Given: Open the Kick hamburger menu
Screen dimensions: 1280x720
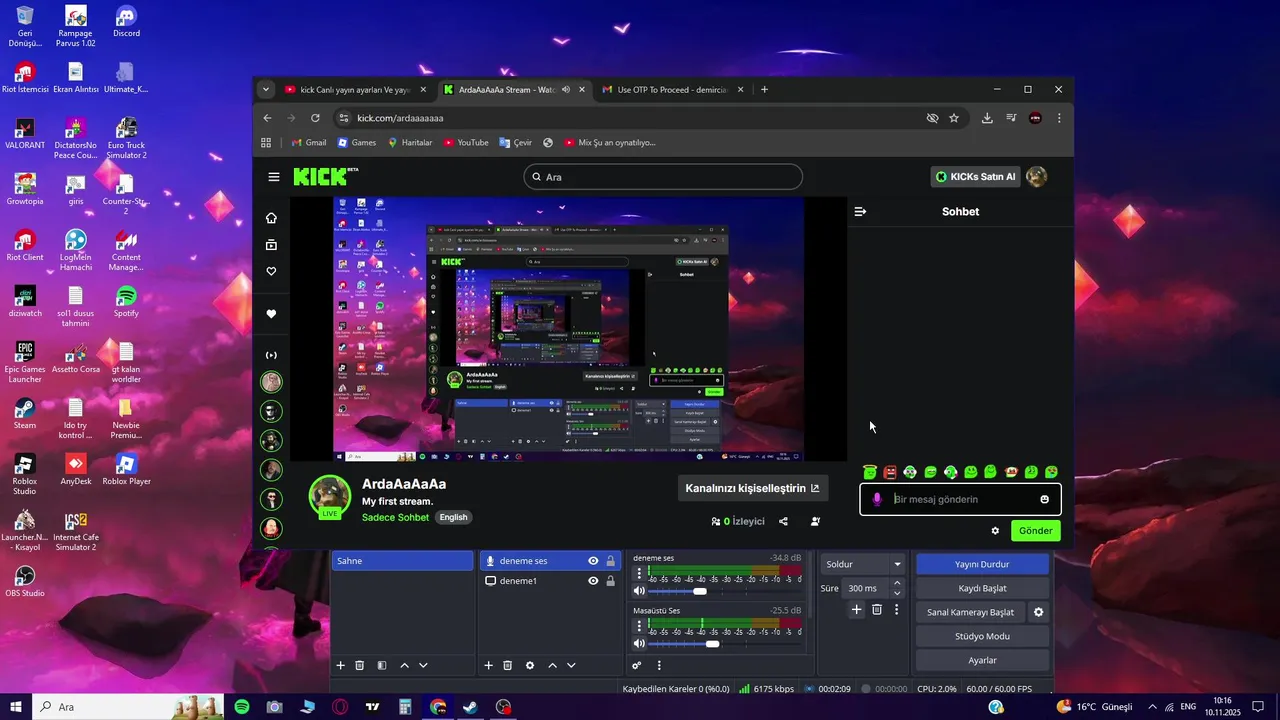Looking at the screenshot, I should (x=274, y=177).
